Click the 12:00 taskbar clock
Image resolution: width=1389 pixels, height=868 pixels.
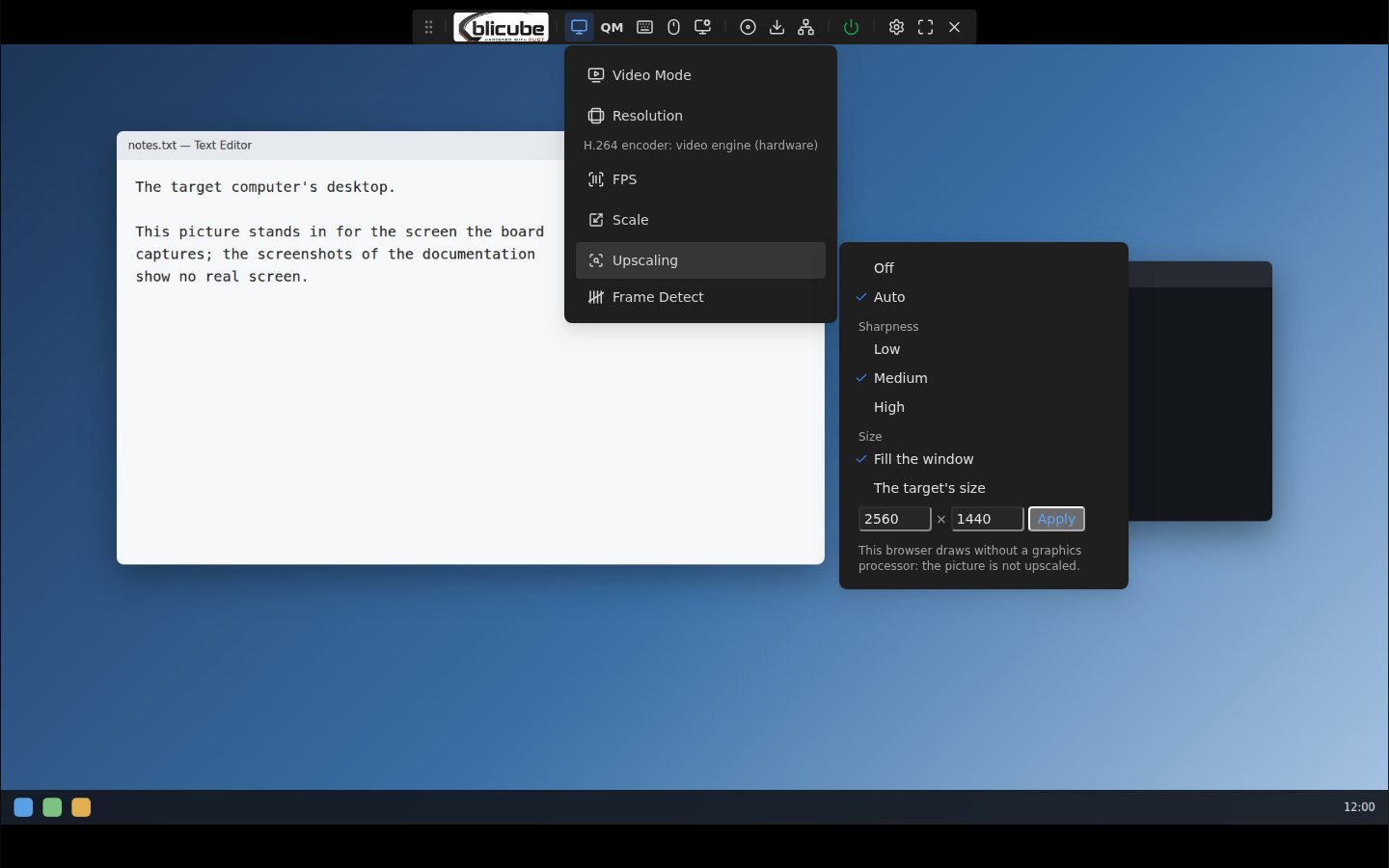tap(1359, 807)
